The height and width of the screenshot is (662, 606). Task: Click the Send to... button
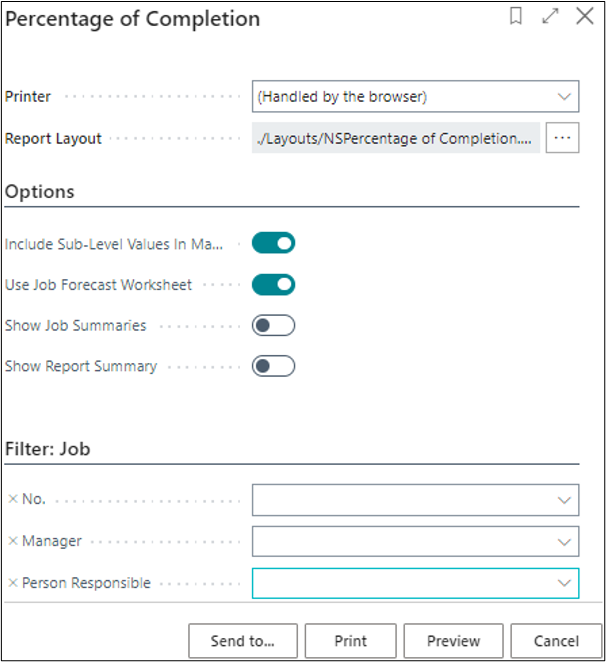pyautogui.click(x=242, y=641)
